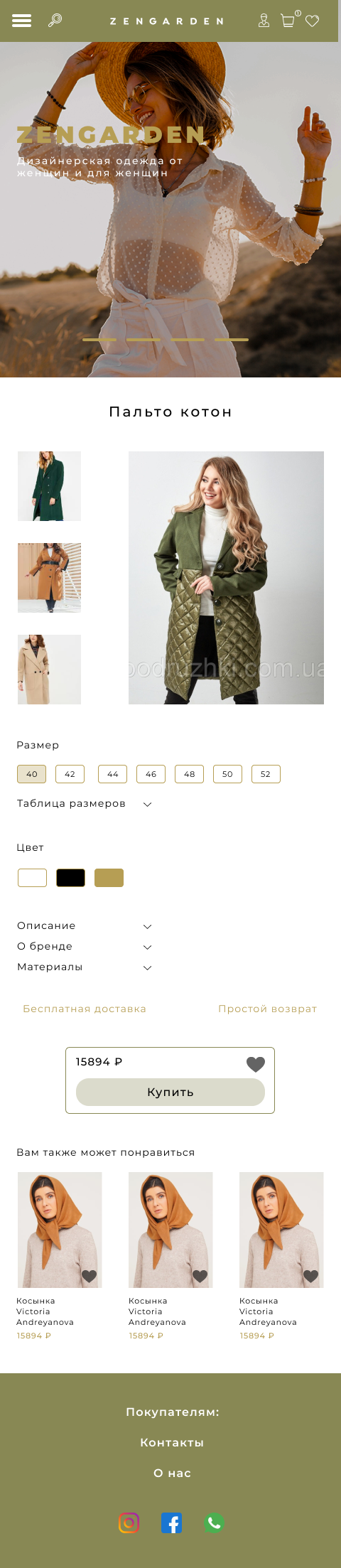The height and width of the screenshot is (1568, 341).
Task: Open Facebook icon in footer
Action: [171, 1523]
